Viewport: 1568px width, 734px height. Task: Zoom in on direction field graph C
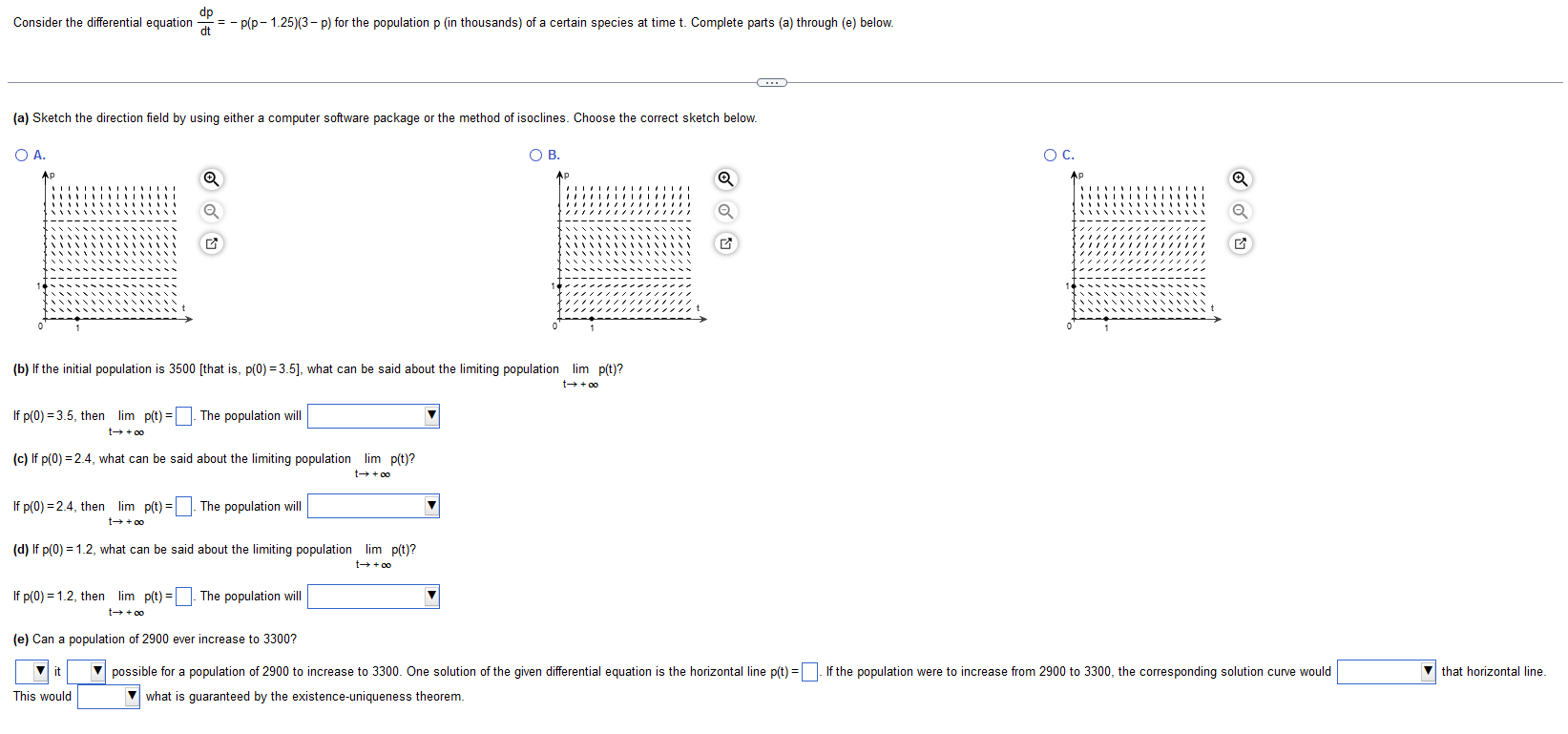coord(1239,179)
